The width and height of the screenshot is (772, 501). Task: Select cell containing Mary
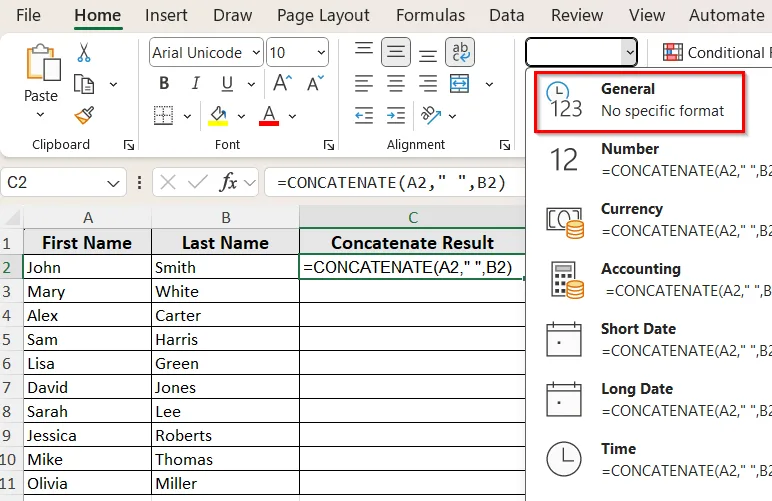point(87,291)
